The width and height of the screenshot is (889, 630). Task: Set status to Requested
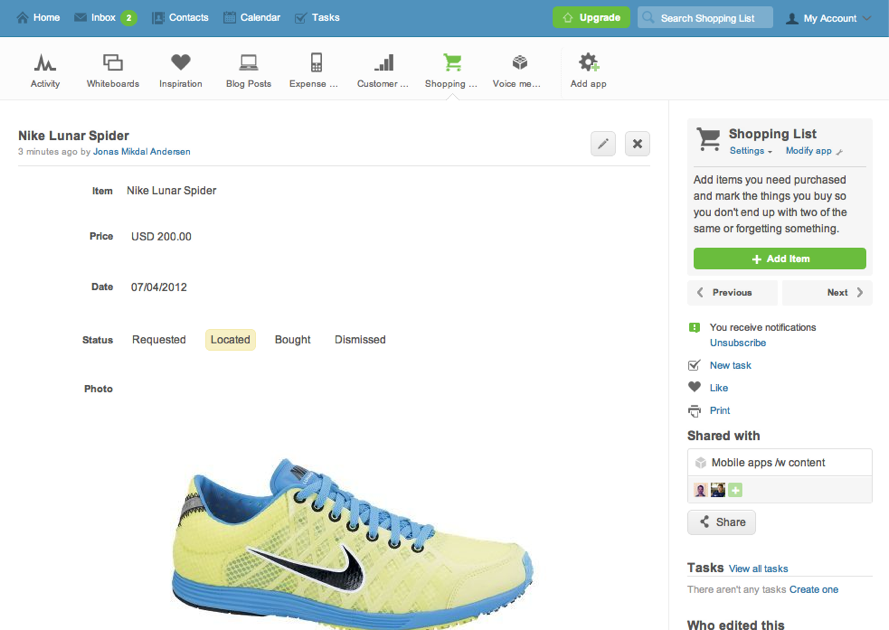point(159,340)
